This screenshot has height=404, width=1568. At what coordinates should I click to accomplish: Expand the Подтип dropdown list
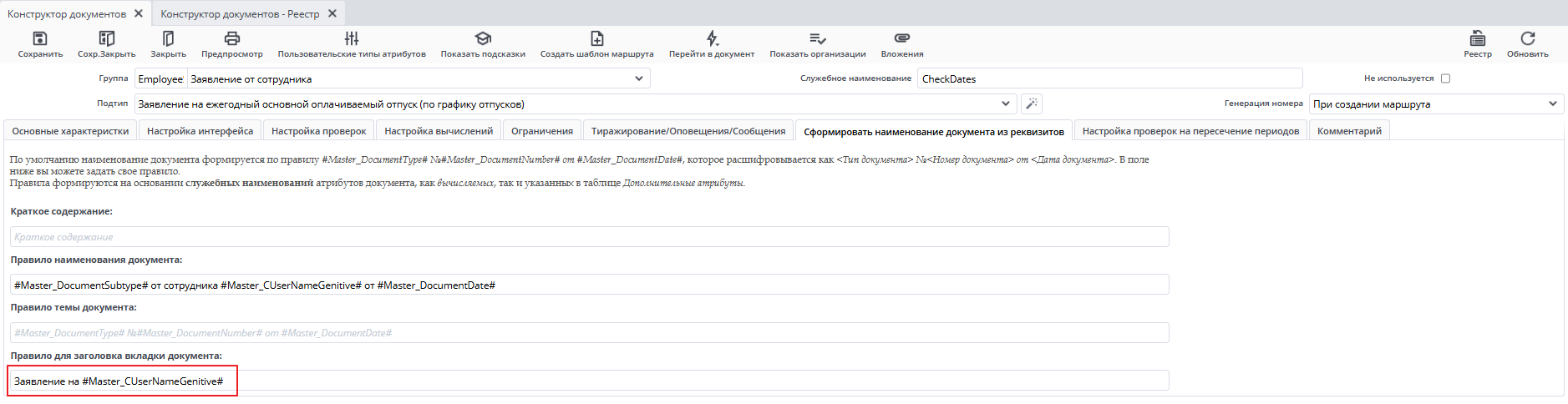pyautogui.click(x=1005, y=104)
